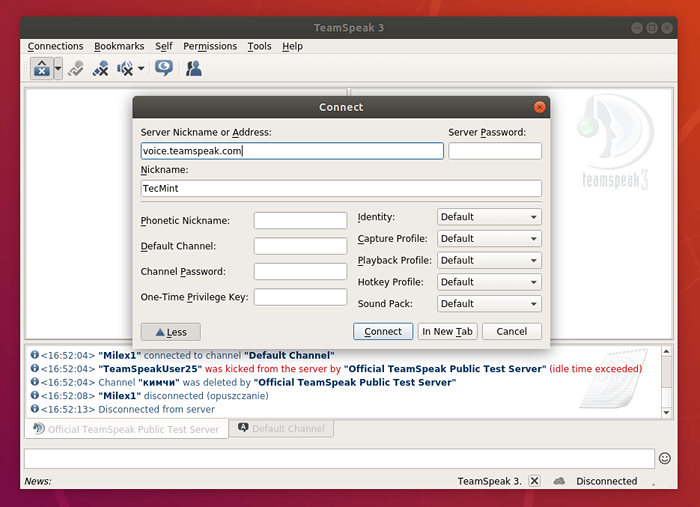Click the down arrow of the chat log scrollbar
Viewport: 700px width, 507px height.
point(667,411)
